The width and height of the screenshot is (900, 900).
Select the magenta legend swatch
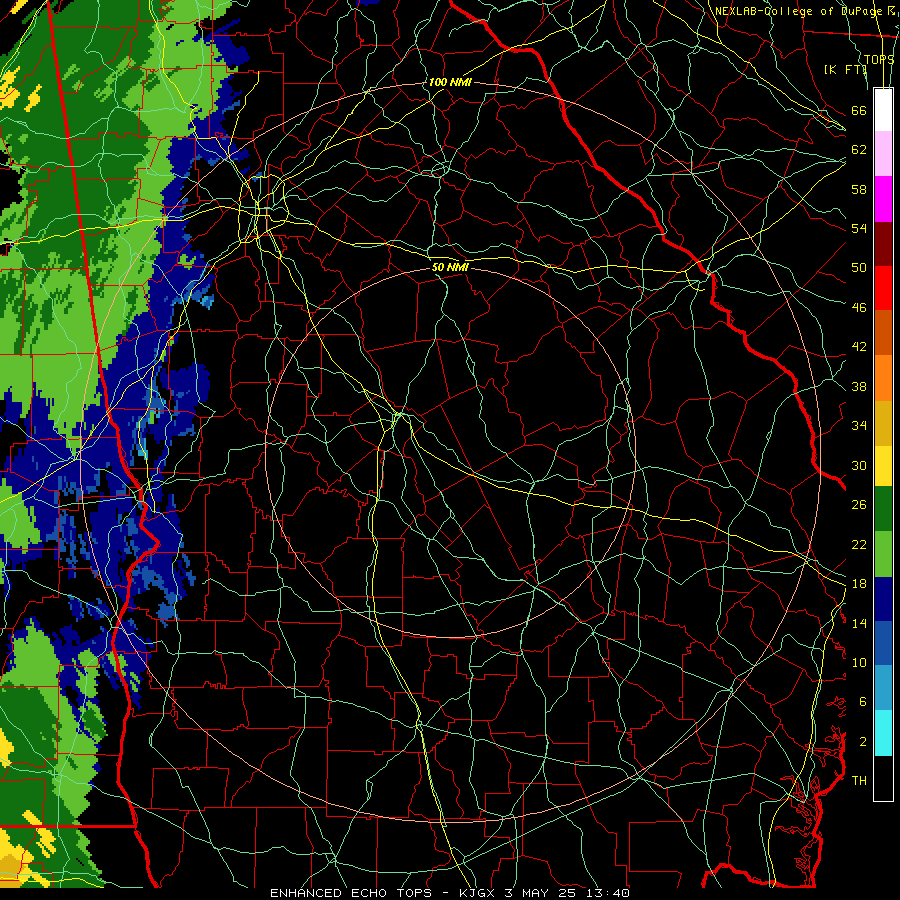(x=883, y=199)
